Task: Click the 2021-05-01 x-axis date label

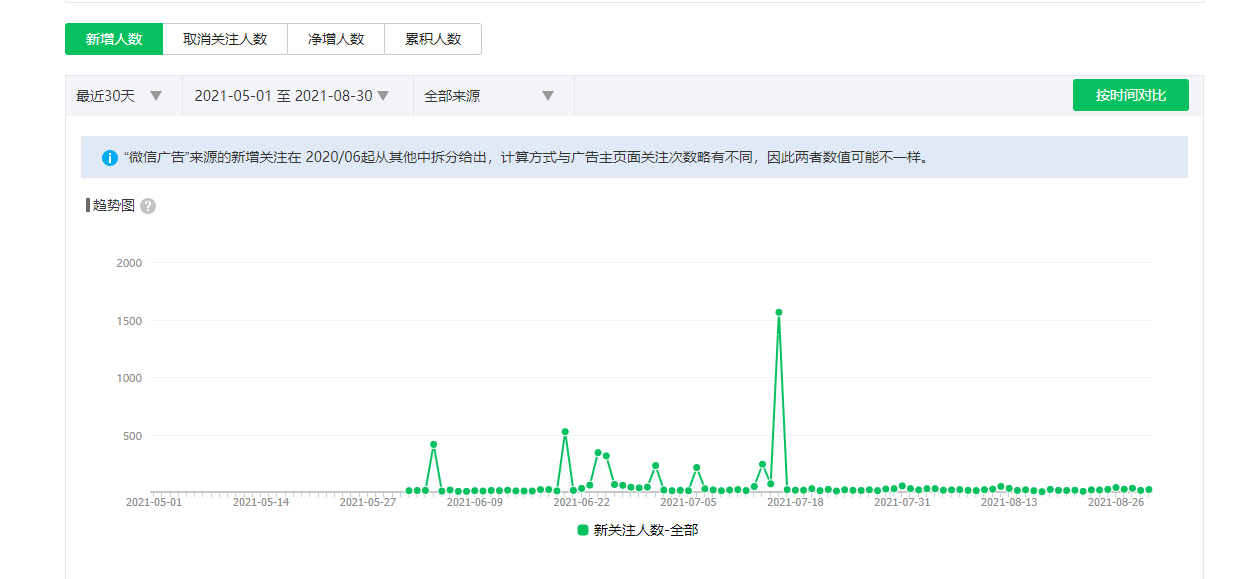Action: pos(154,503)
